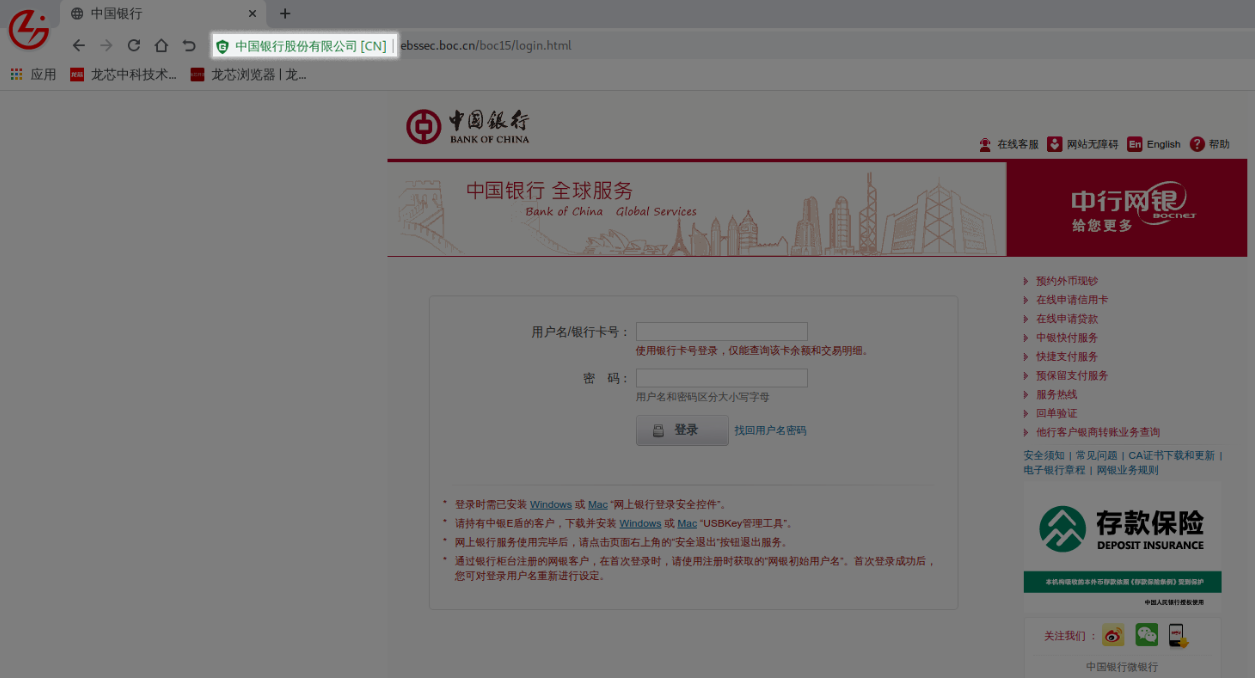Download Mac USBKey management tool

[x=687, y=524]
